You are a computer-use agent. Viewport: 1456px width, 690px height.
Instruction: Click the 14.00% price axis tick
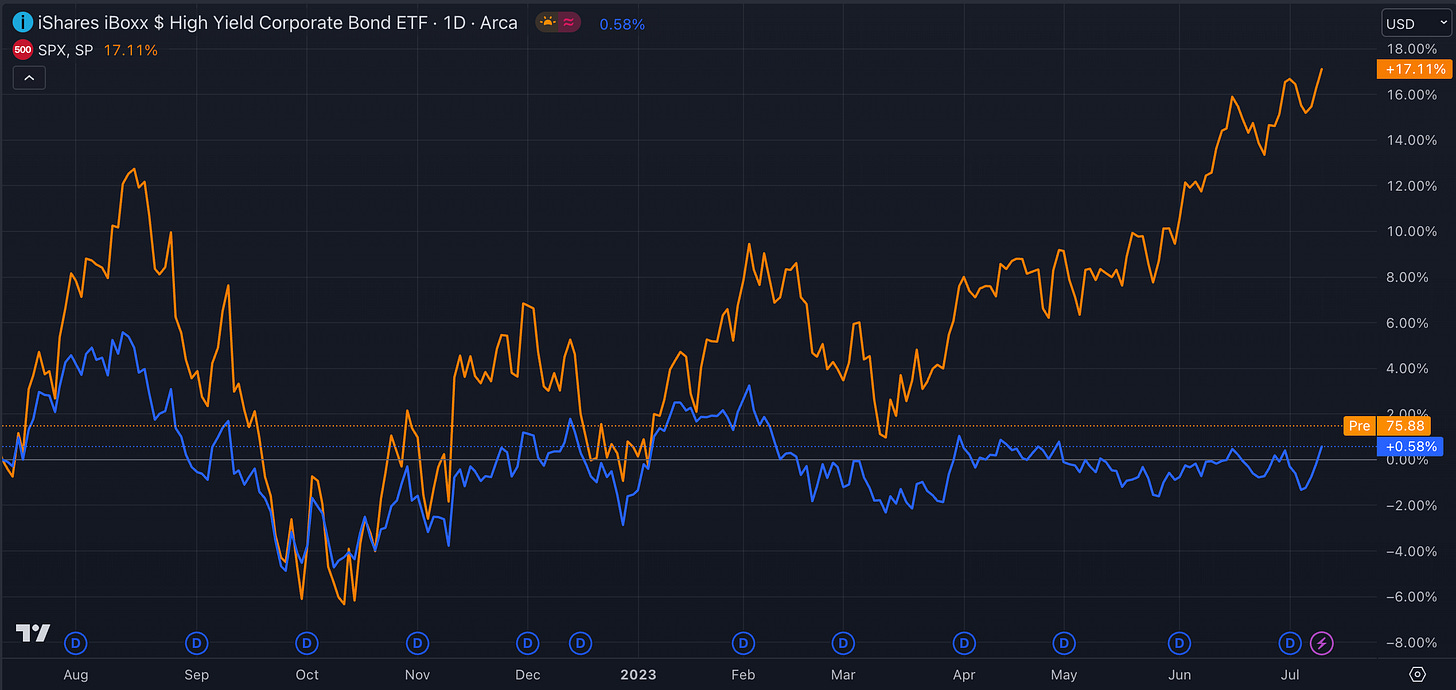(1414, 140)
